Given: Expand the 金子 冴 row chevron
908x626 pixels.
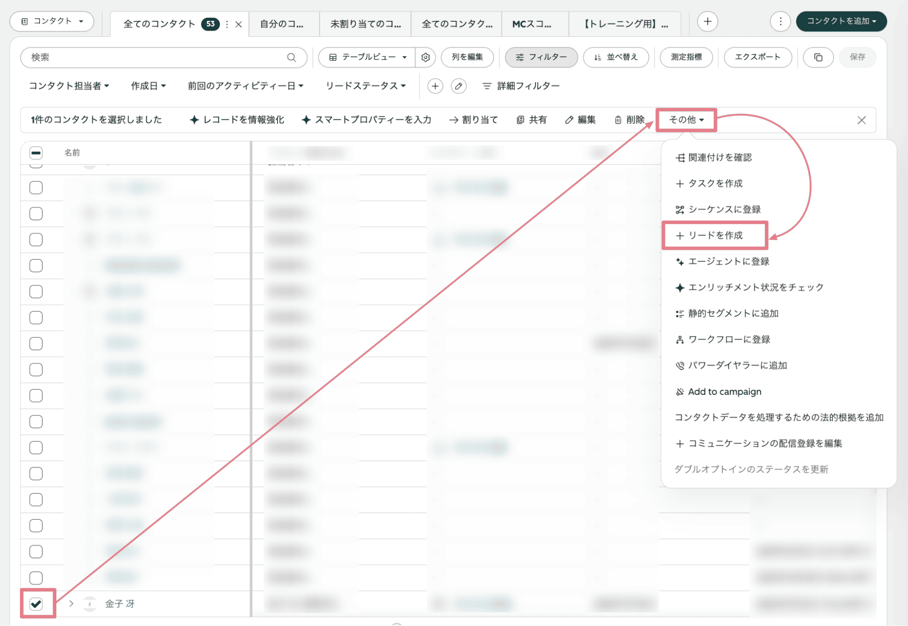Looking at the screenshot, I should click(71, 603).
